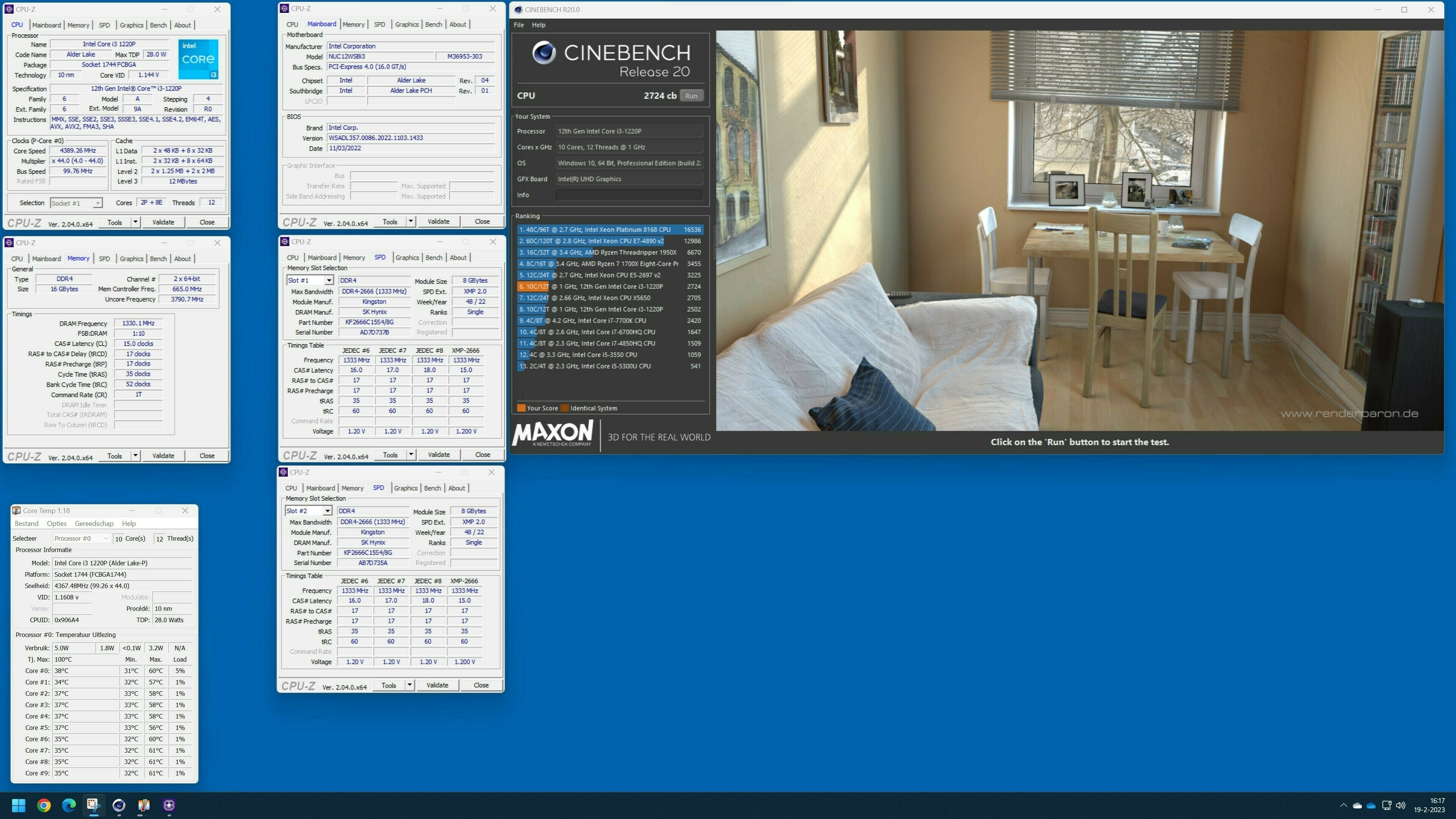The image size is (1456, 819).
Task: Click the Cinebench sphere logo in the header
Action: coord(544,53)
